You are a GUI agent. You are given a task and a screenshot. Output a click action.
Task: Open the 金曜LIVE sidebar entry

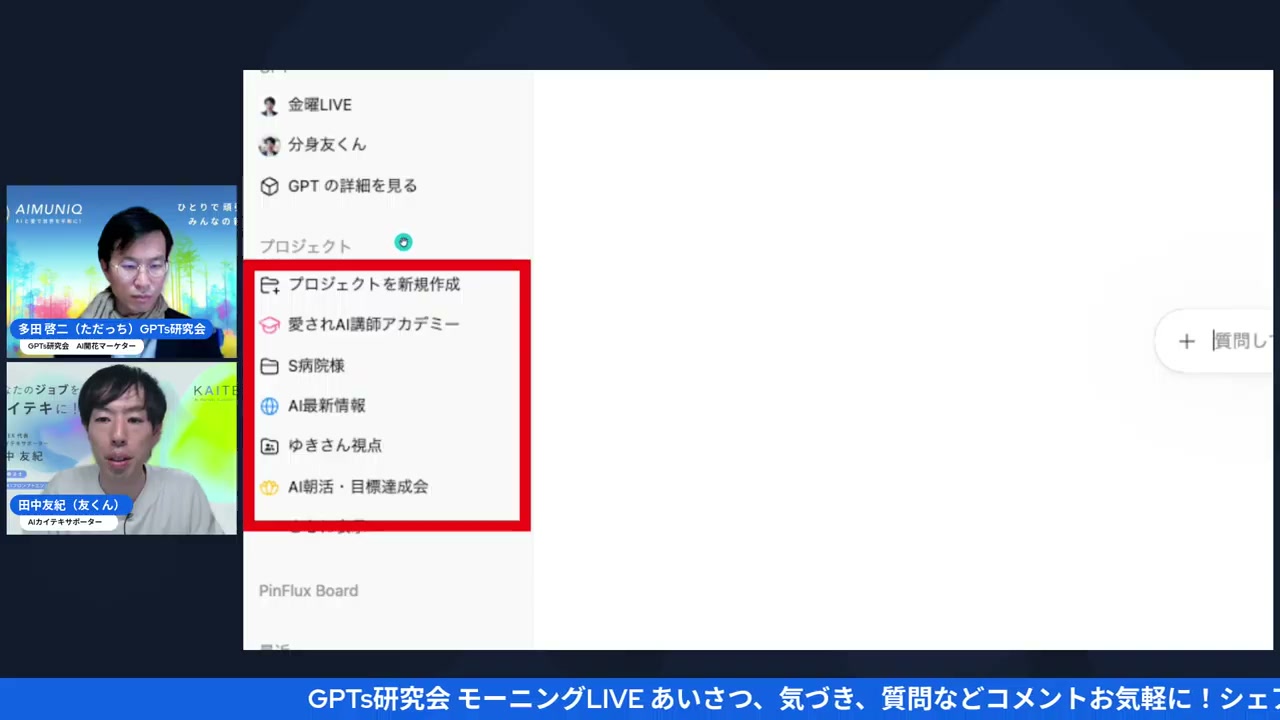click(x=320, y=105)
